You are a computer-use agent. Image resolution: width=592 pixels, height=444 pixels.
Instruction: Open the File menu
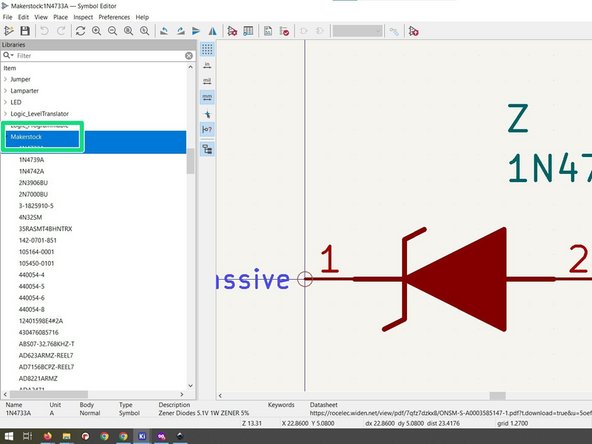pos(8,17)
